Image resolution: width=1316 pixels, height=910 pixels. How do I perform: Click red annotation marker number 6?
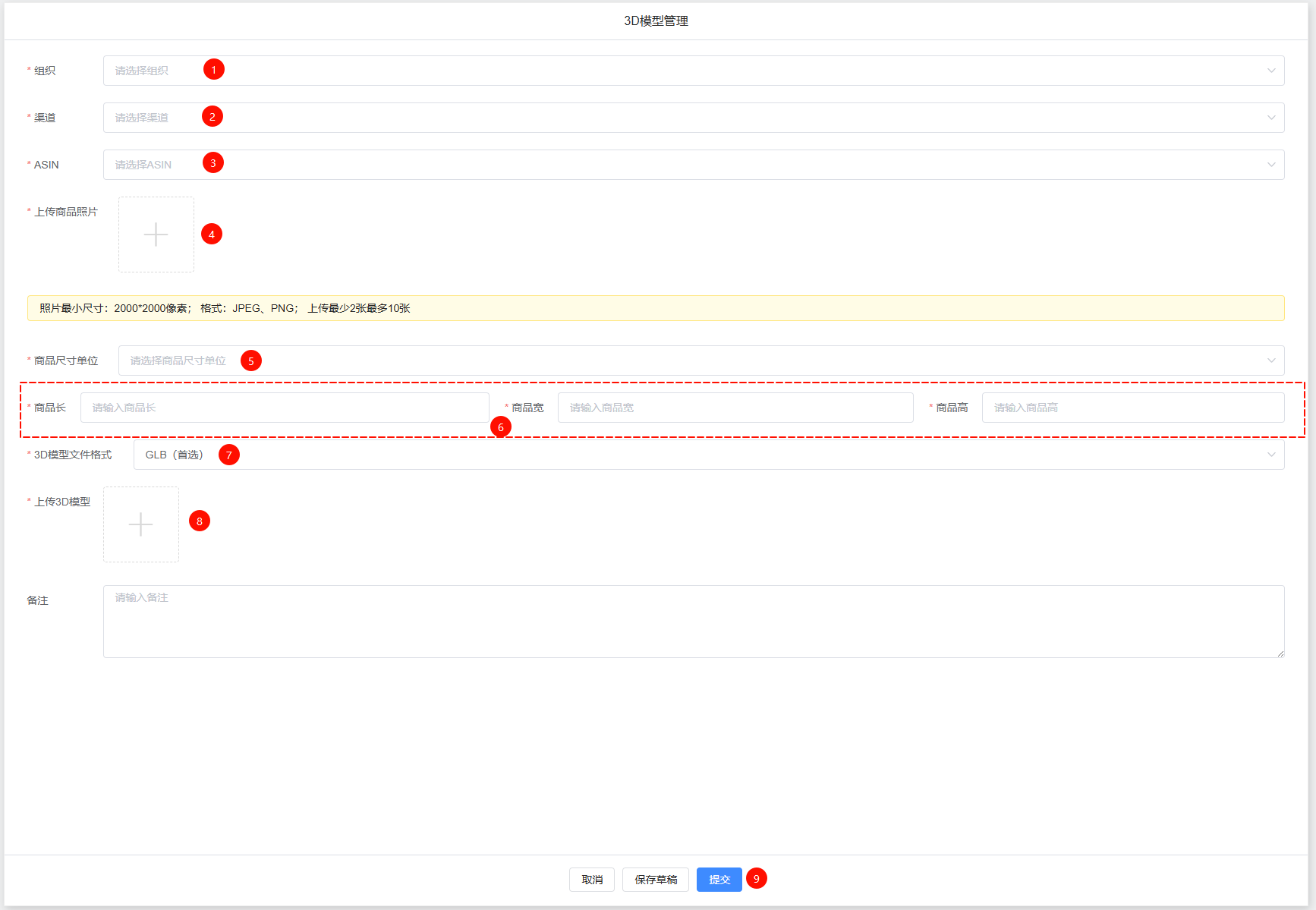(x=500, y=427)
